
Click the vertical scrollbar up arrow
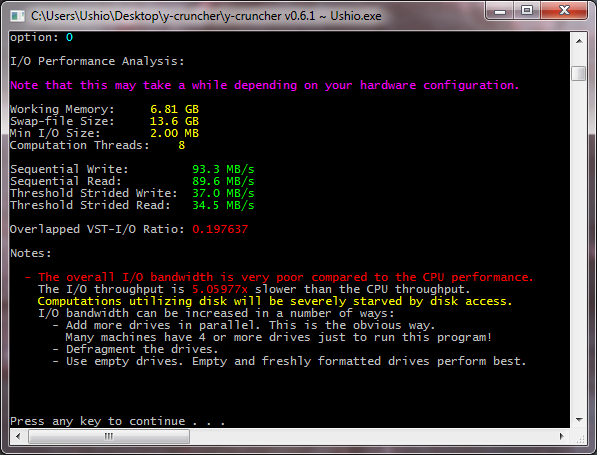click(579, 41)
